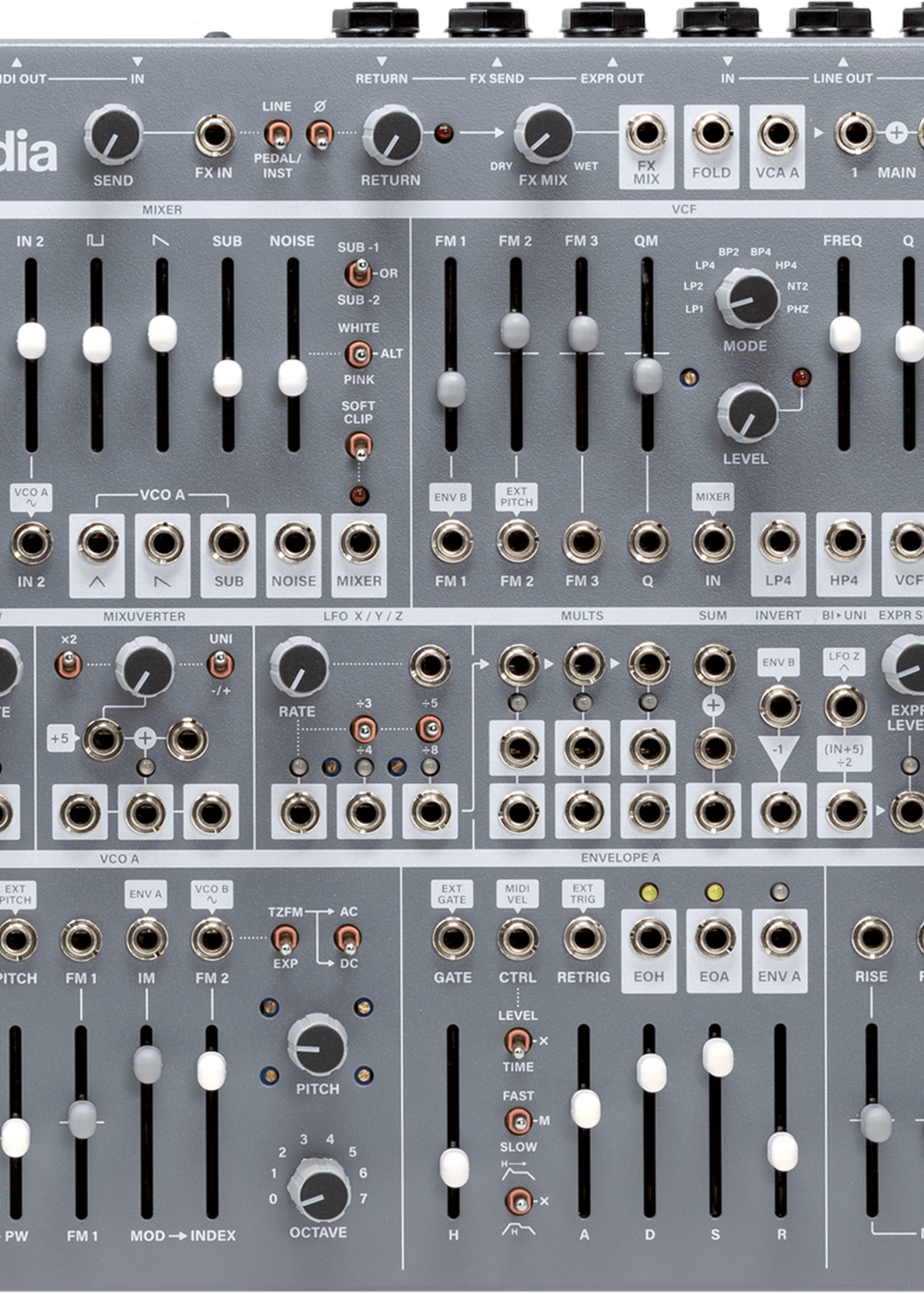Flip the Mixuverter x2 switch
Image resolution: width=924 pixels, height=1294 pixels.
(68, 664)
